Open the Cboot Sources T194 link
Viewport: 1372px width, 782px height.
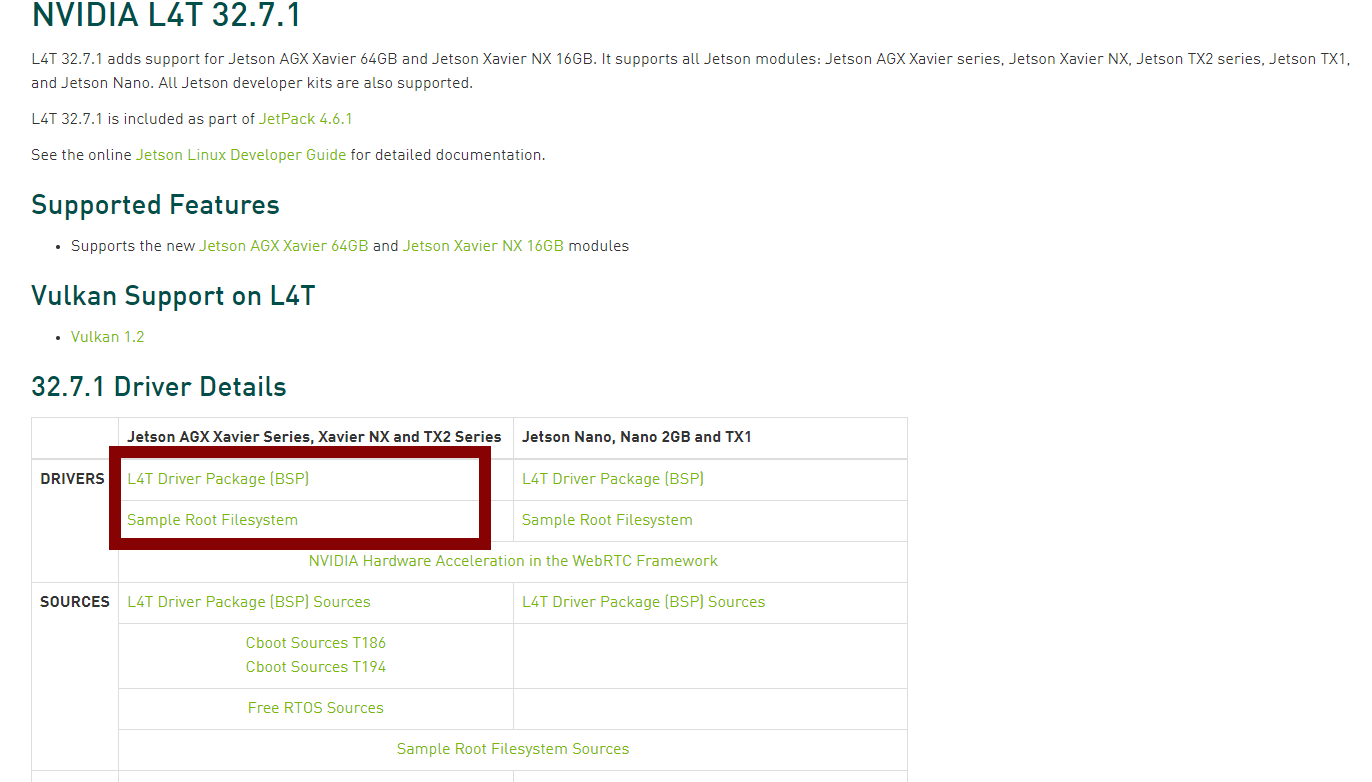point(316,667)
